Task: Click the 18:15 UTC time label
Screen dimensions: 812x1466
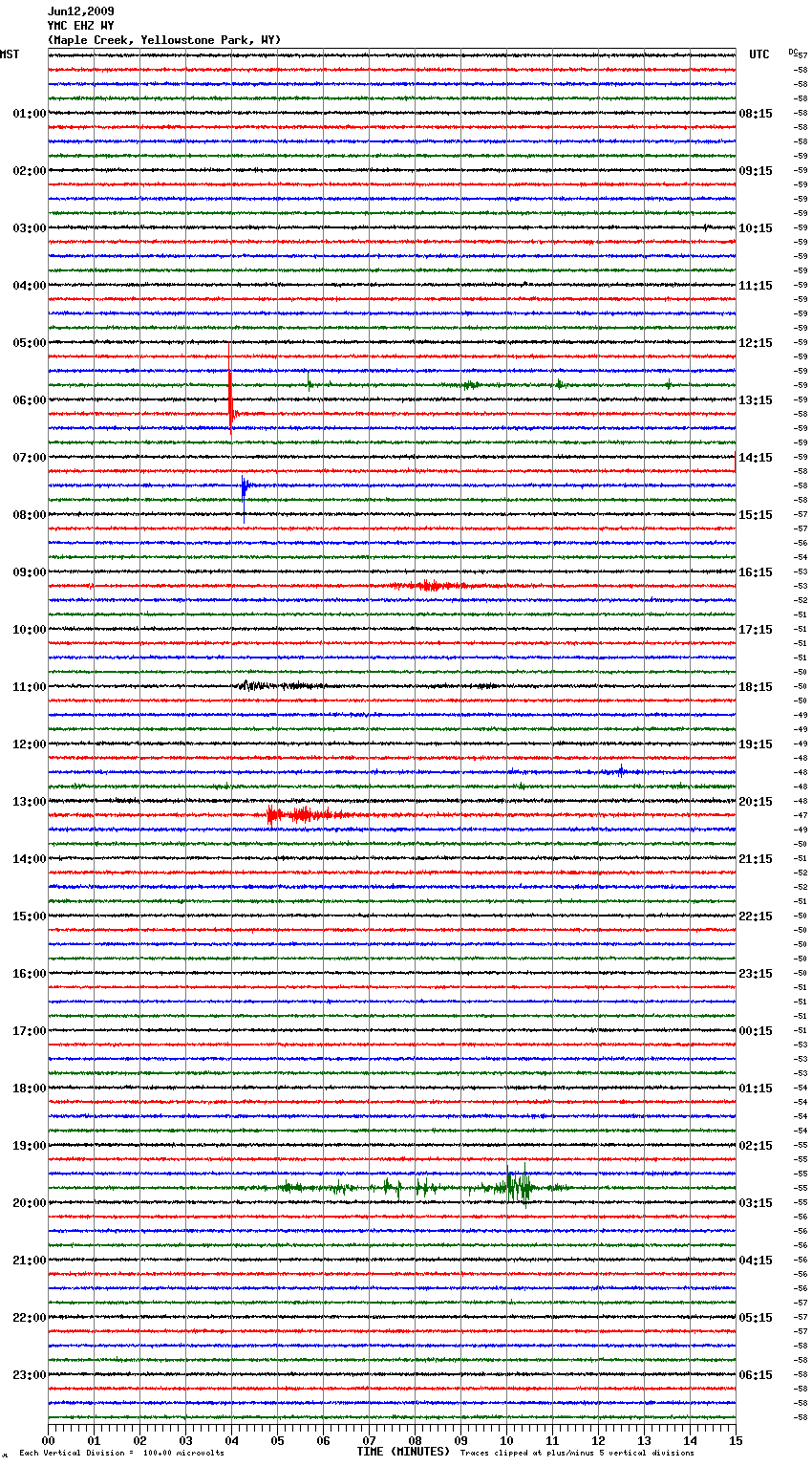Action: point(756,687)
